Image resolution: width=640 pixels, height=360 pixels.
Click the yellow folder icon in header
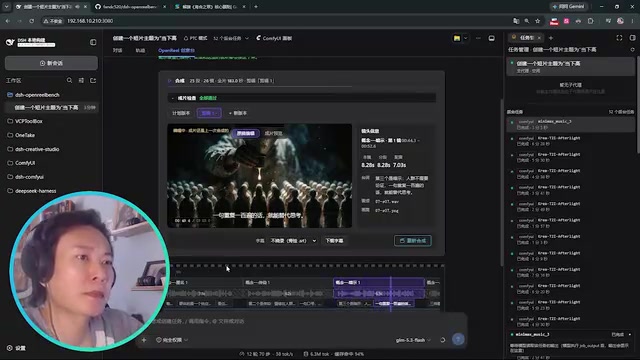(457, 38)
